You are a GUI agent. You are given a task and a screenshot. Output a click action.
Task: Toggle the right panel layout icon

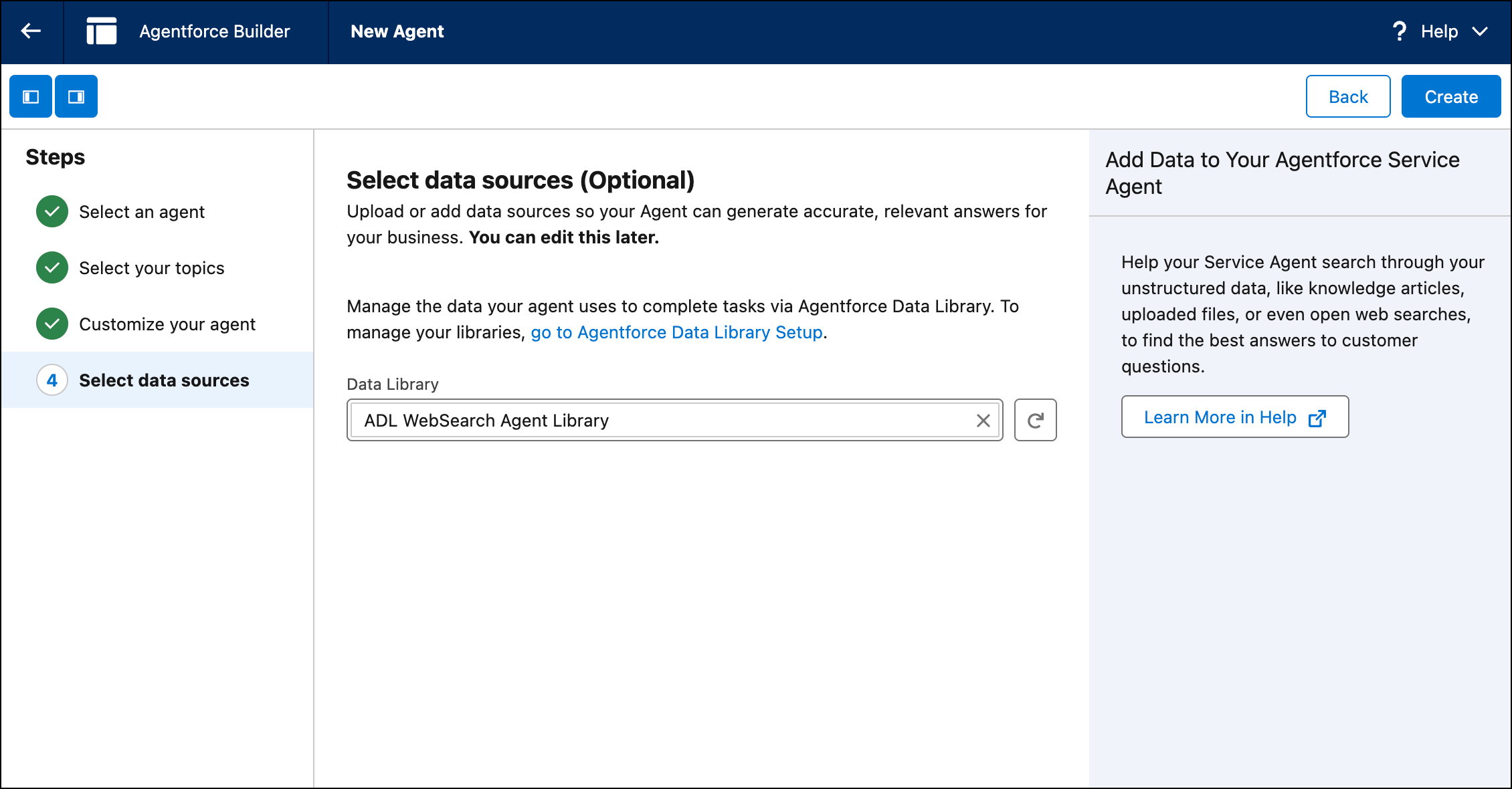[76, 97]
